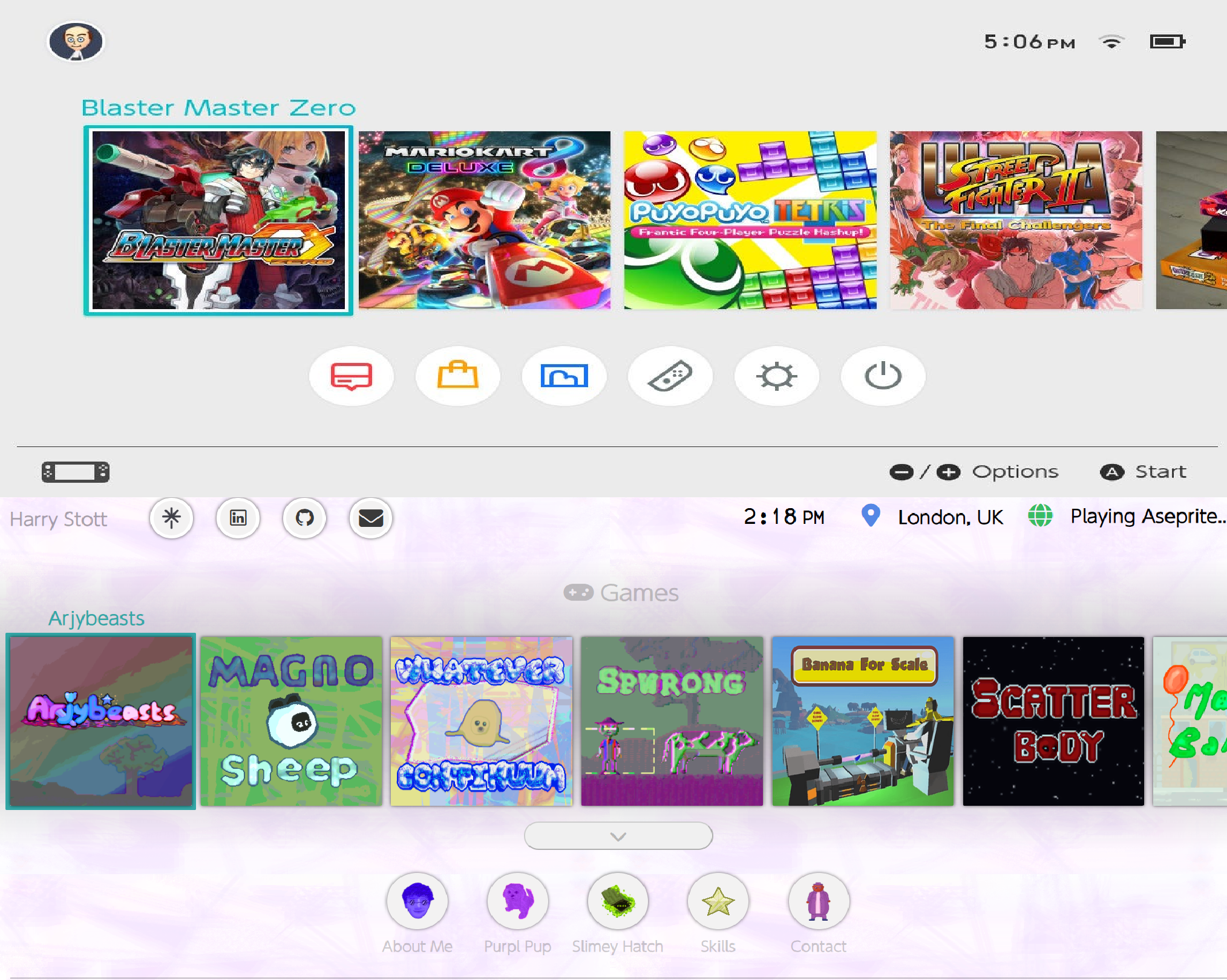This screenshot has height=980, width=1227.
Task: Open the GitHub profile icon
Action: [x=305, y=518]
